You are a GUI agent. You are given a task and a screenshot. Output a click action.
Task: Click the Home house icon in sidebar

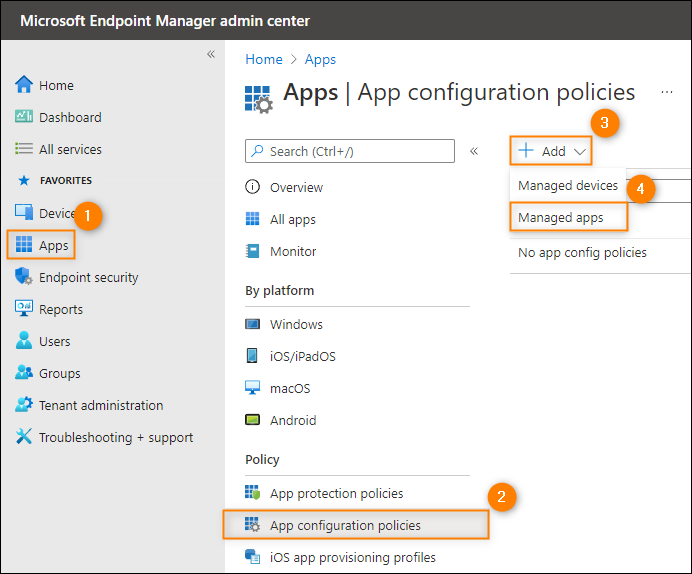coord(24,85)
